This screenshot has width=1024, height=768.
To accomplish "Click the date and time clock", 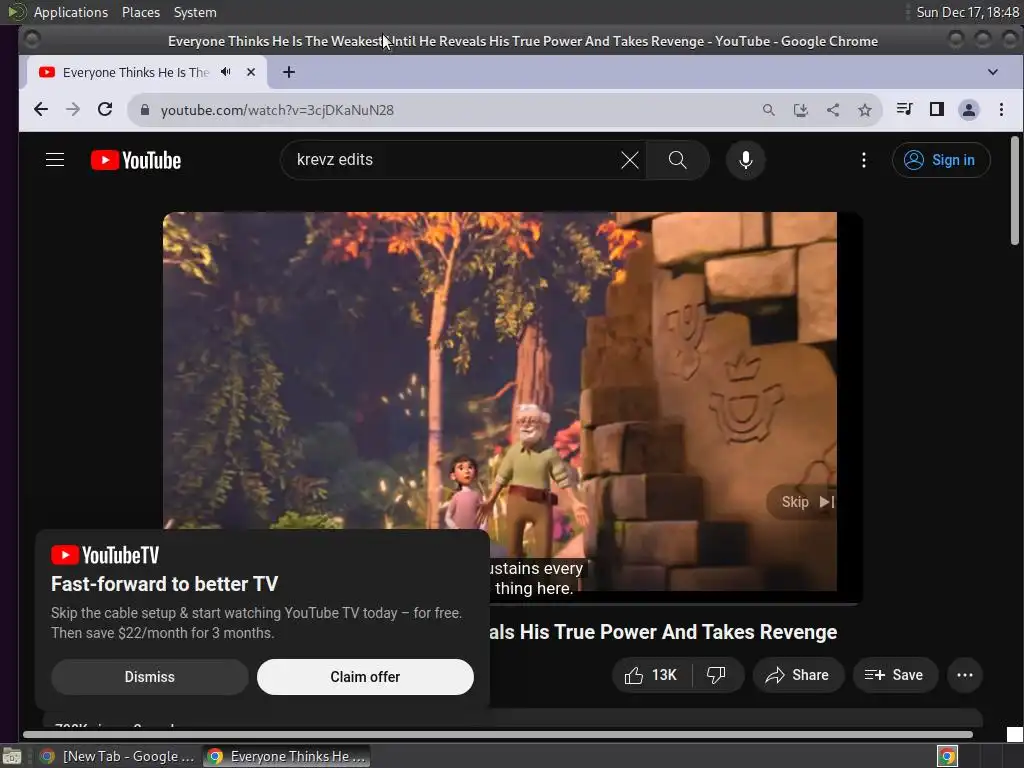I will point(967,12).
